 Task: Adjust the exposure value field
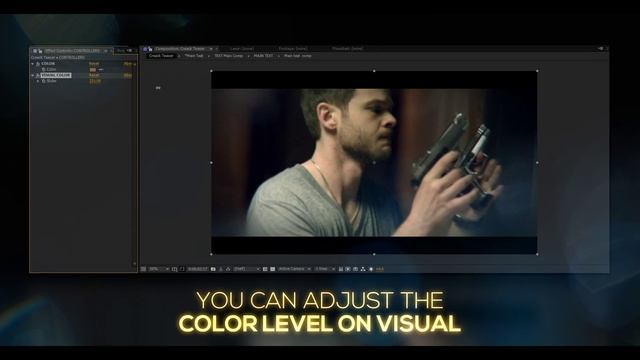tap(380, 269)
